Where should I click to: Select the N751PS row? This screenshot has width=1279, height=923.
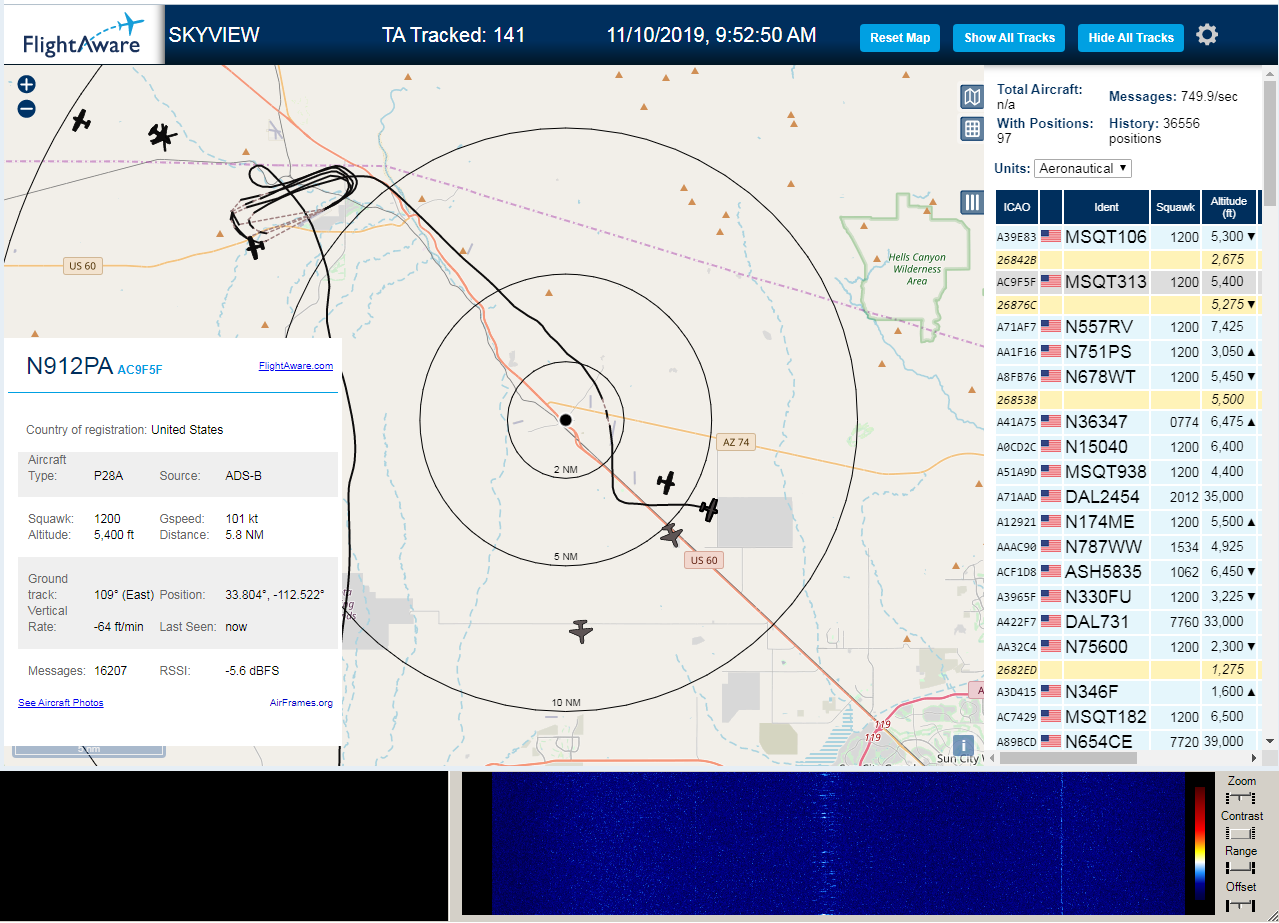(1127, 352)
